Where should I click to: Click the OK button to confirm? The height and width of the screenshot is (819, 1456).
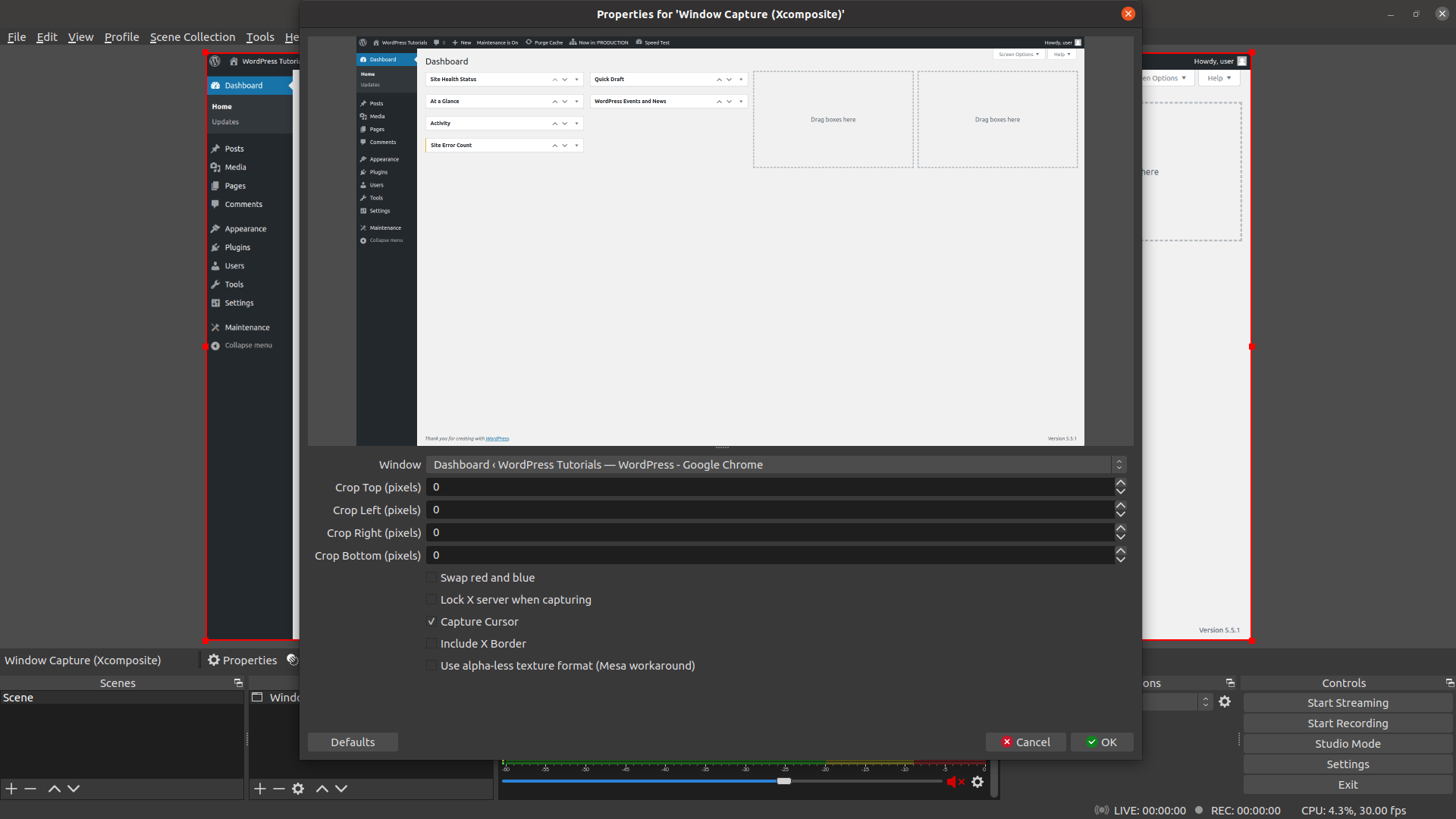pyautogui.click(x=1101, y=741)
